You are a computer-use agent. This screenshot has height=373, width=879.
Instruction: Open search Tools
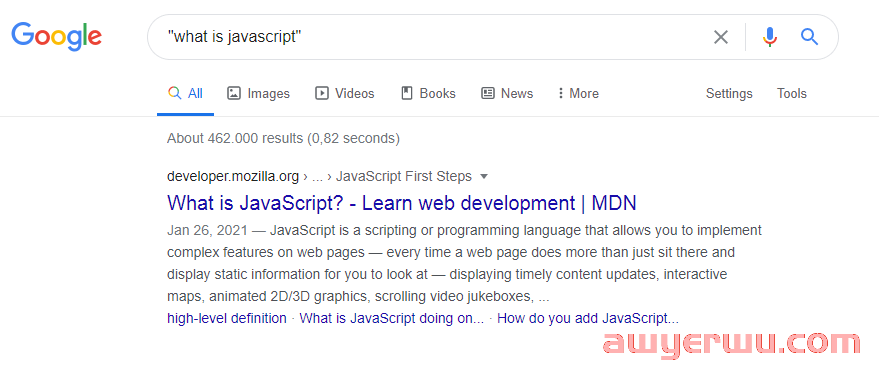click(792, 94)
